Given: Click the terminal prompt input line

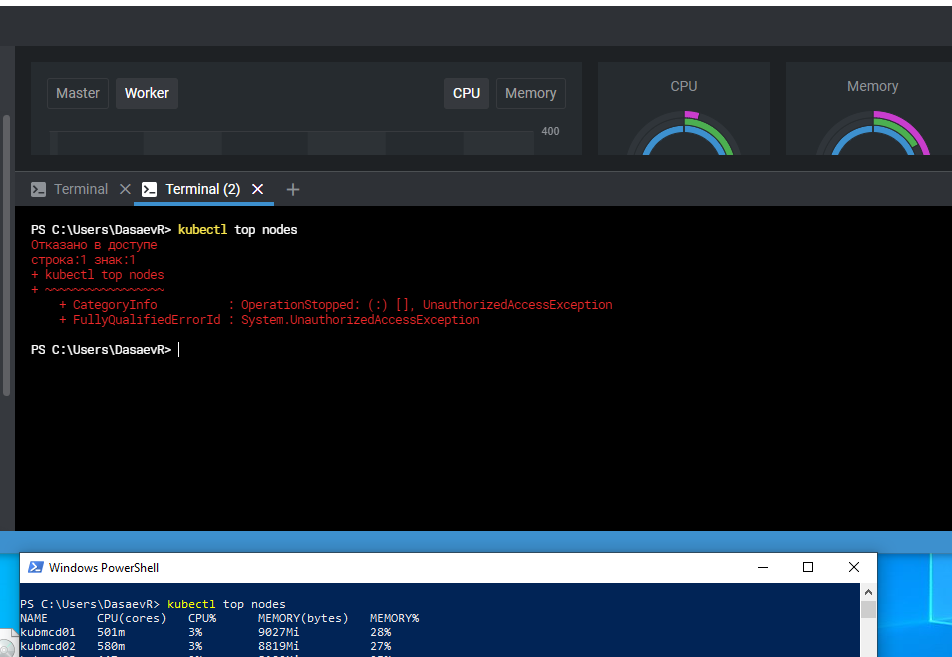Looking at the screenshot, I should [x=180, y=349].
